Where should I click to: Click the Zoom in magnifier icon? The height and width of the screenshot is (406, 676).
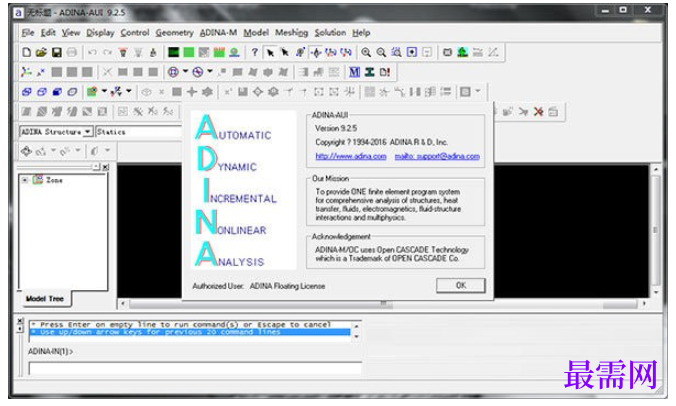(x=366, y=52)
